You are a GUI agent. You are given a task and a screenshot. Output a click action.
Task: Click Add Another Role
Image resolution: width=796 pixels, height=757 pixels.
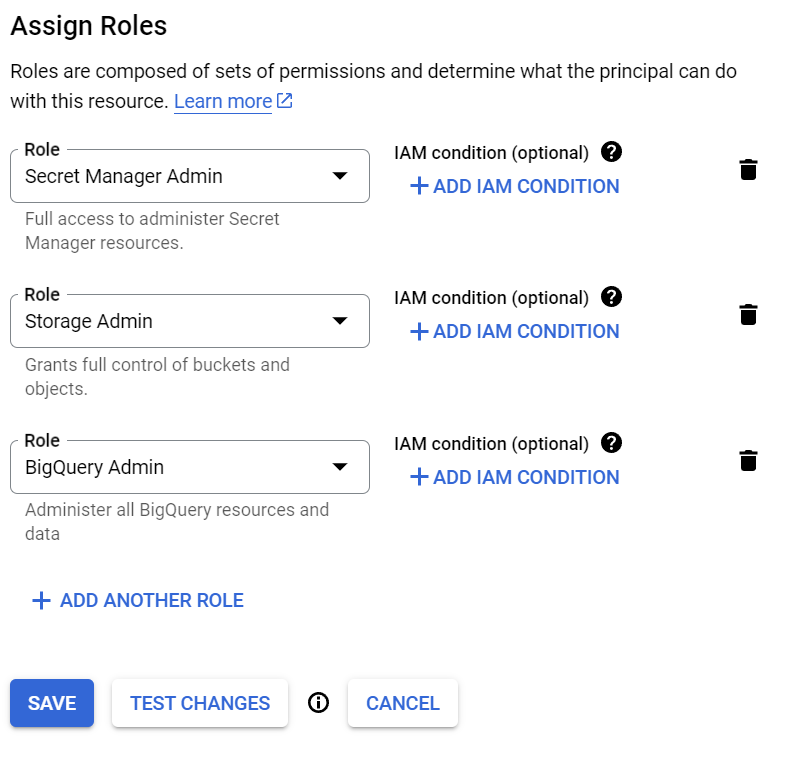138,601
